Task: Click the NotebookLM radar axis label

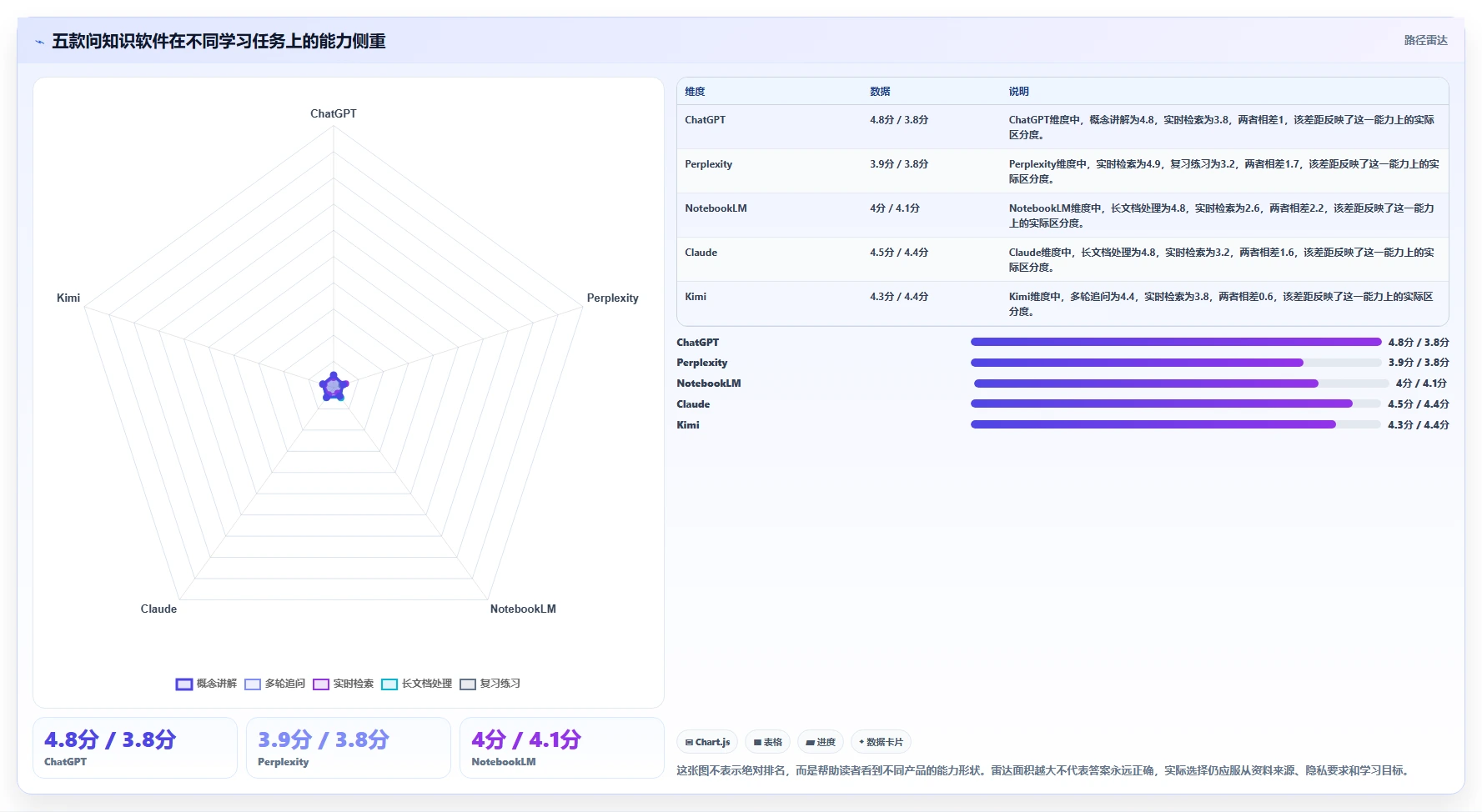Action: 523,609
